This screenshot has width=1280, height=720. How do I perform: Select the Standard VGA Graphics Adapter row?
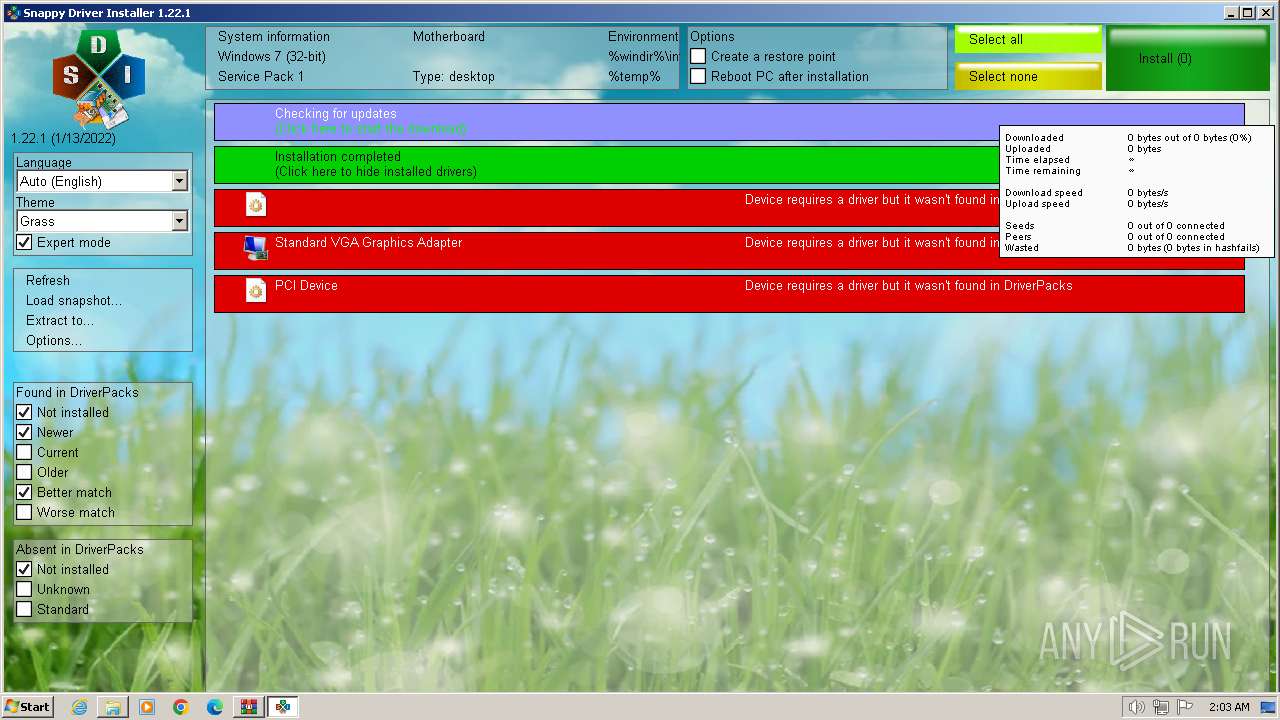(x=729, y=251)
